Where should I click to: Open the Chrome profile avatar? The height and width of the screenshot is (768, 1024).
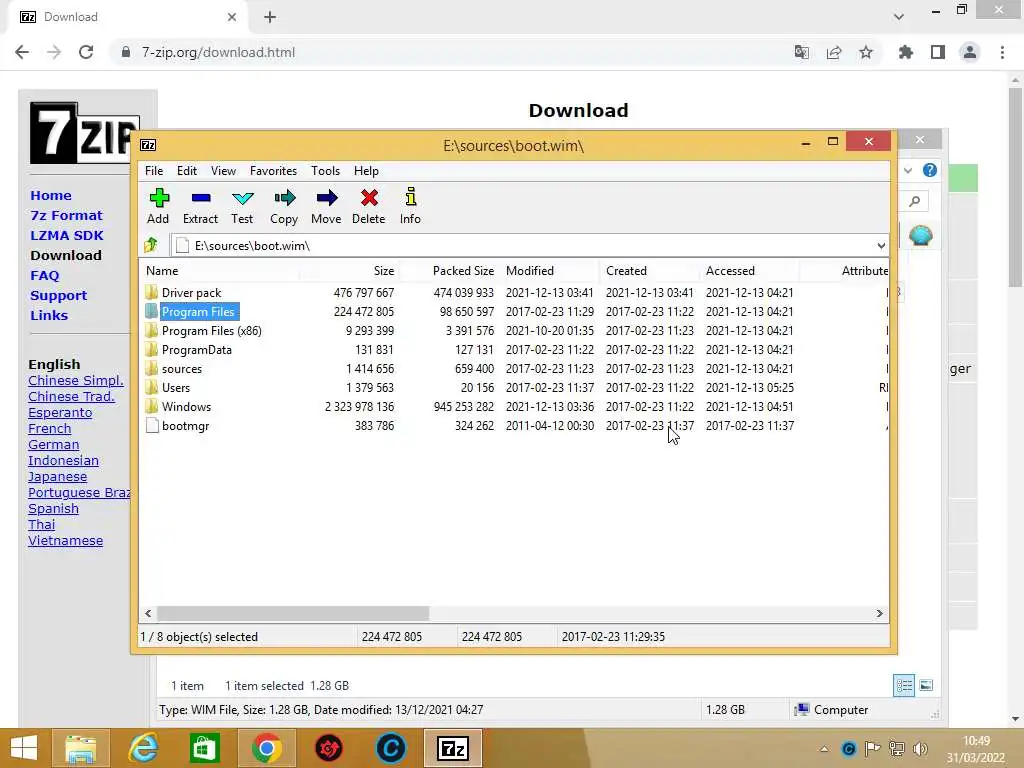970,52
